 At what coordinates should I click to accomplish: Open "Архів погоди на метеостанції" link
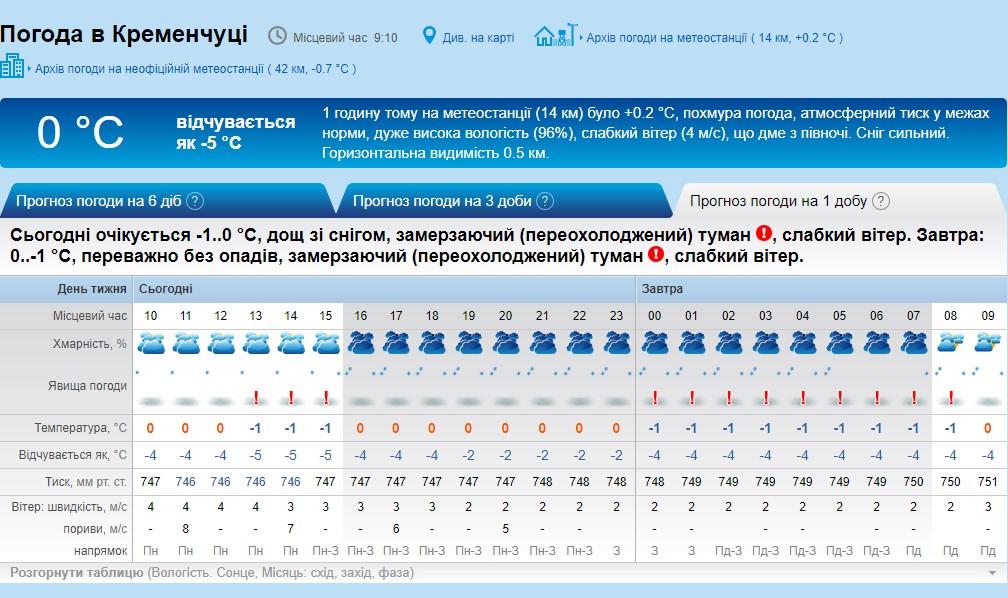pyautogui.click(x=666, y=38)
